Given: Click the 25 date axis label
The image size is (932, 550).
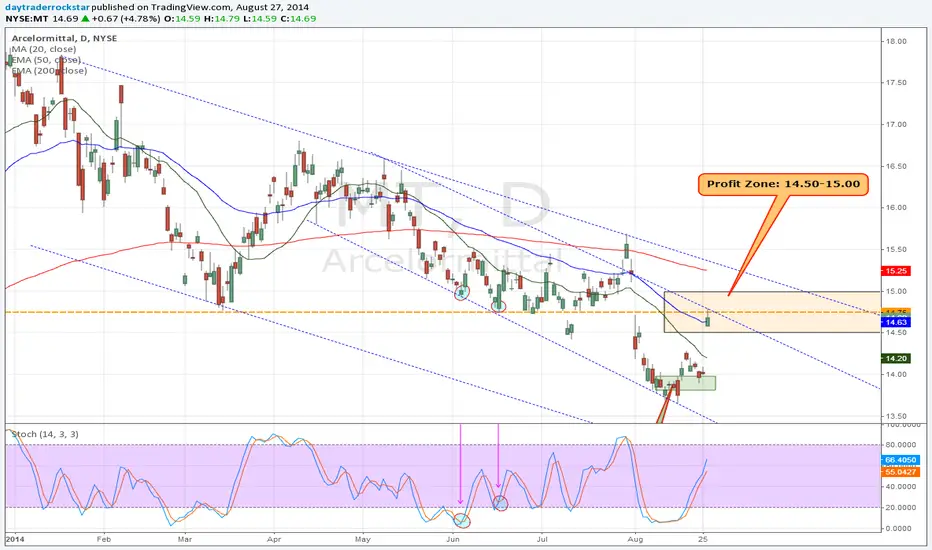Looking at the screenshot, I should point(704,539).
